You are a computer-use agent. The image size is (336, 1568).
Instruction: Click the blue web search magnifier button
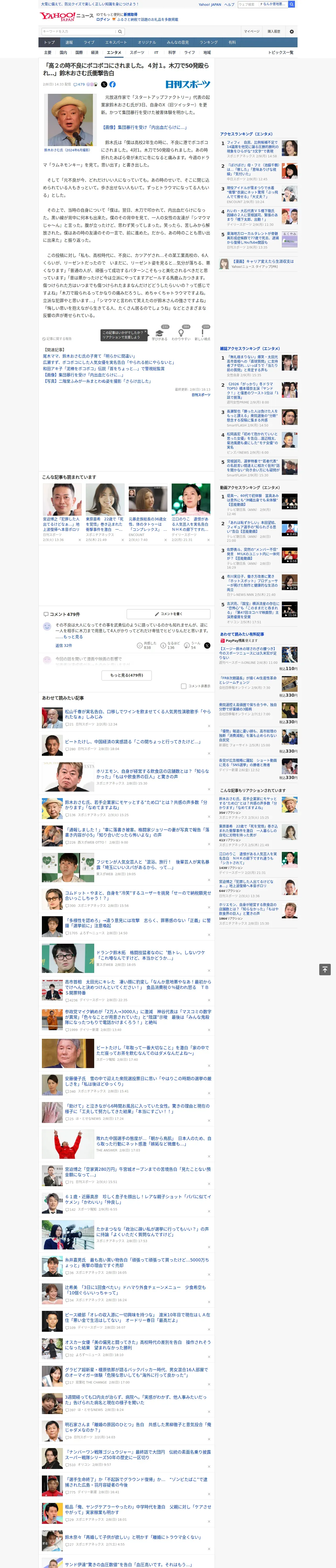click(x=292, y=4)
